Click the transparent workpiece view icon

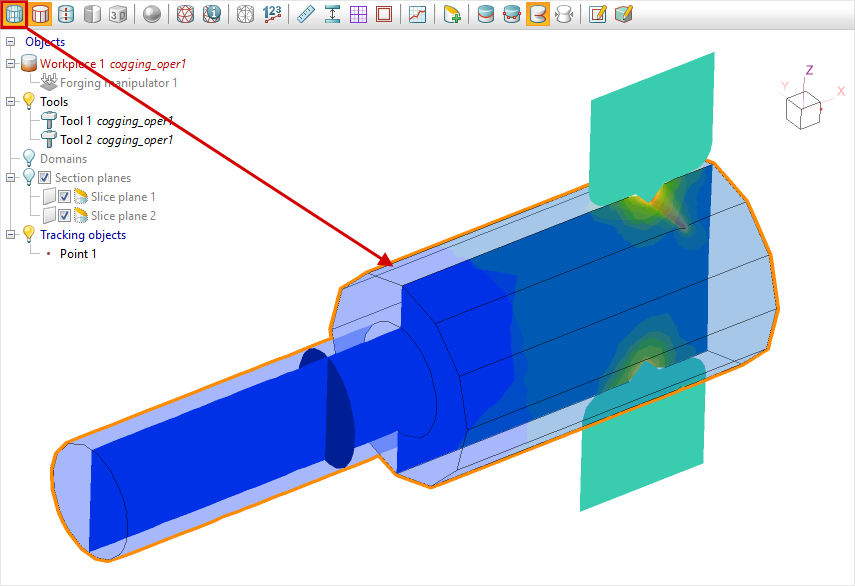15,15
